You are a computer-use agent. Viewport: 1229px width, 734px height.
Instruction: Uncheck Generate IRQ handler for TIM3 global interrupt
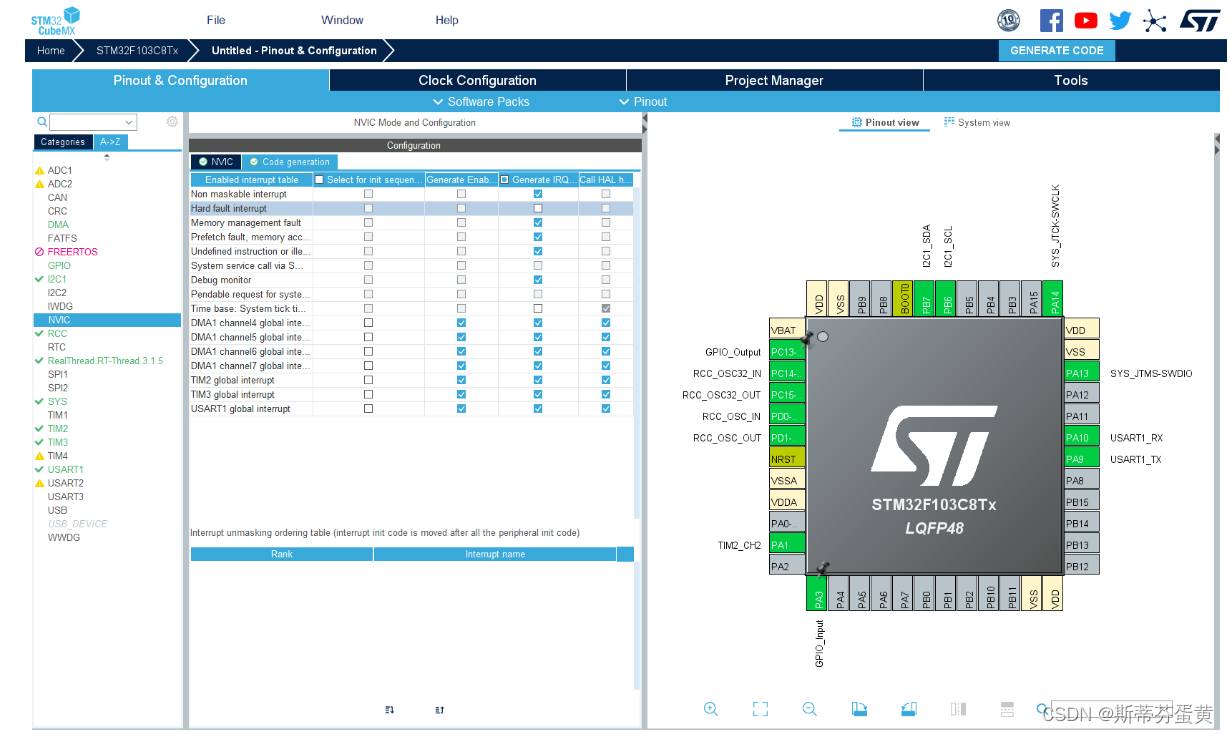[x=538, y=394]
